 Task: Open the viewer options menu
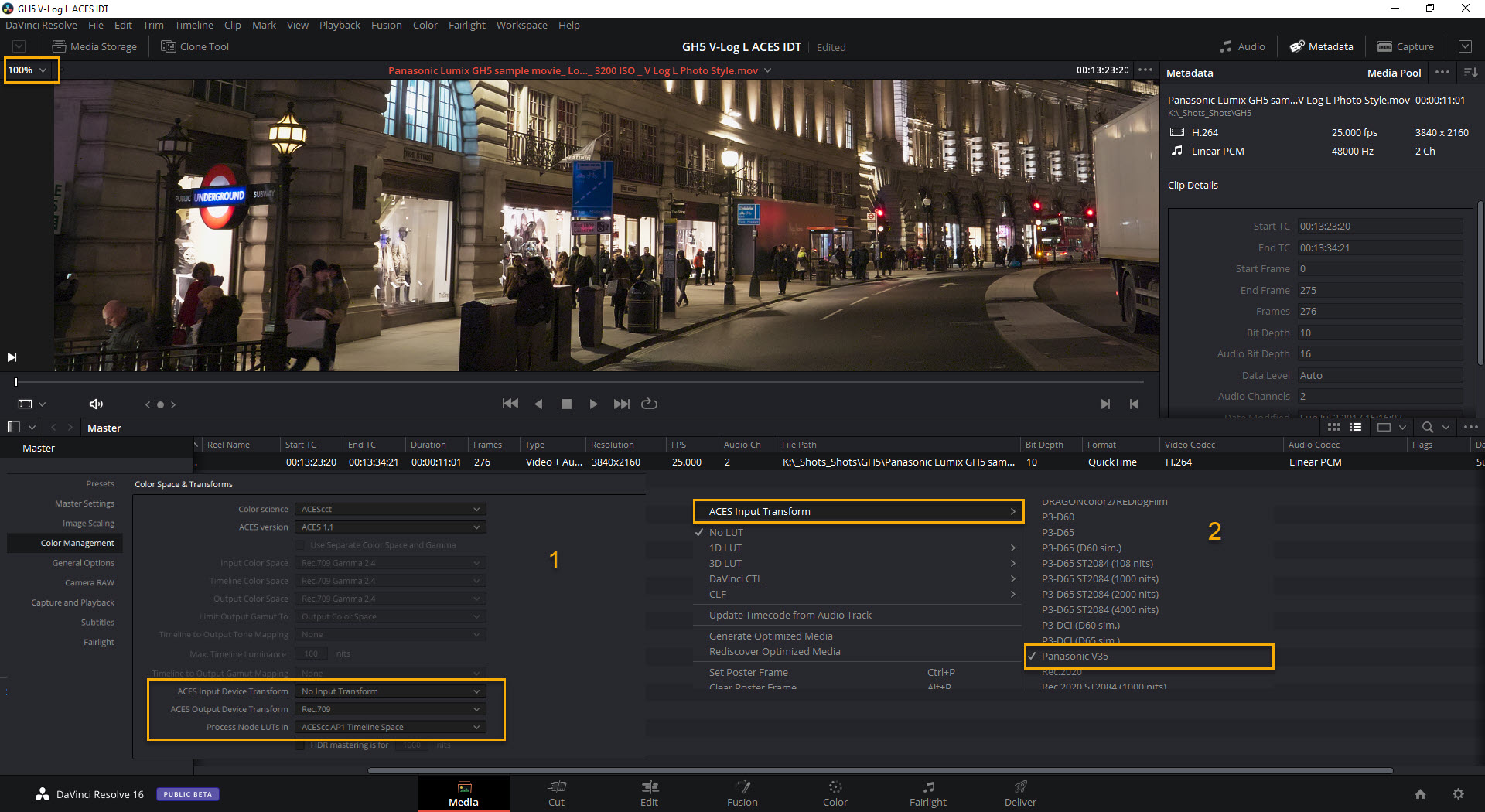(1145, 70)
